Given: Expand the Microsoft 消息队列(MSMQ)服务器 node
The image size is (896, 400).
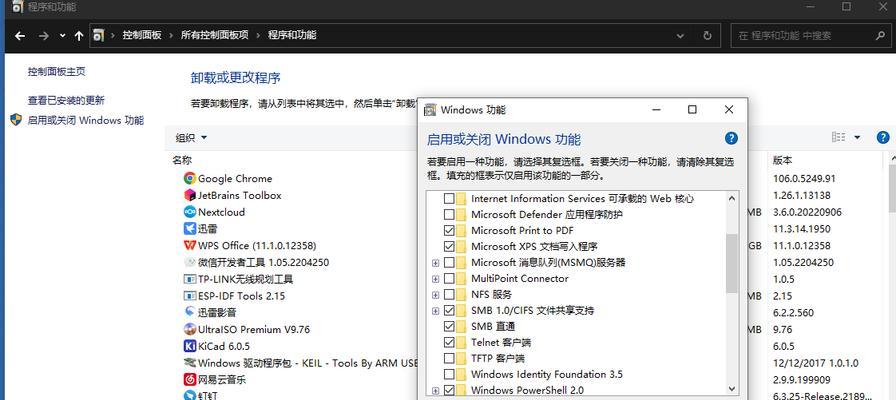Looking at the screenshot, I should (x=435, y=263).
